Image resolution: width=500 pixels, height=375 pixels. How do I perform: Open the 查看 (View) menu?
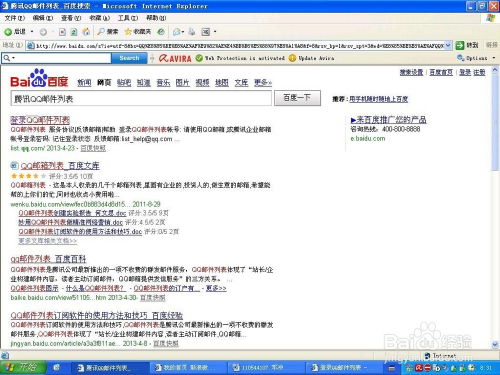pos(71,18)
